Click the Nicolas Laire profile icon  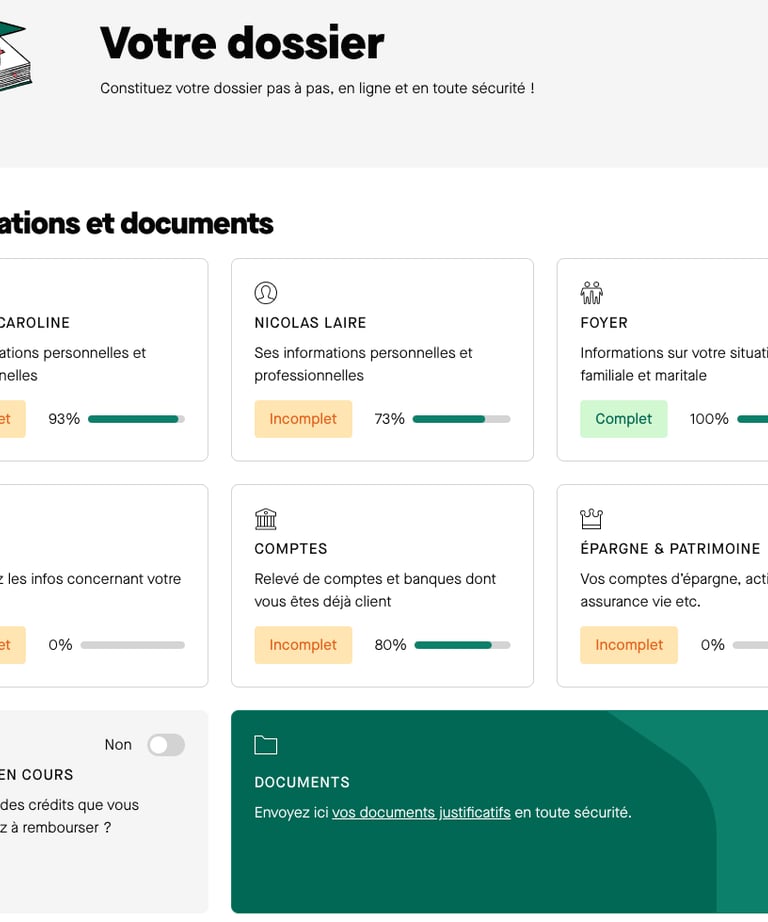[x=266, y=293]
